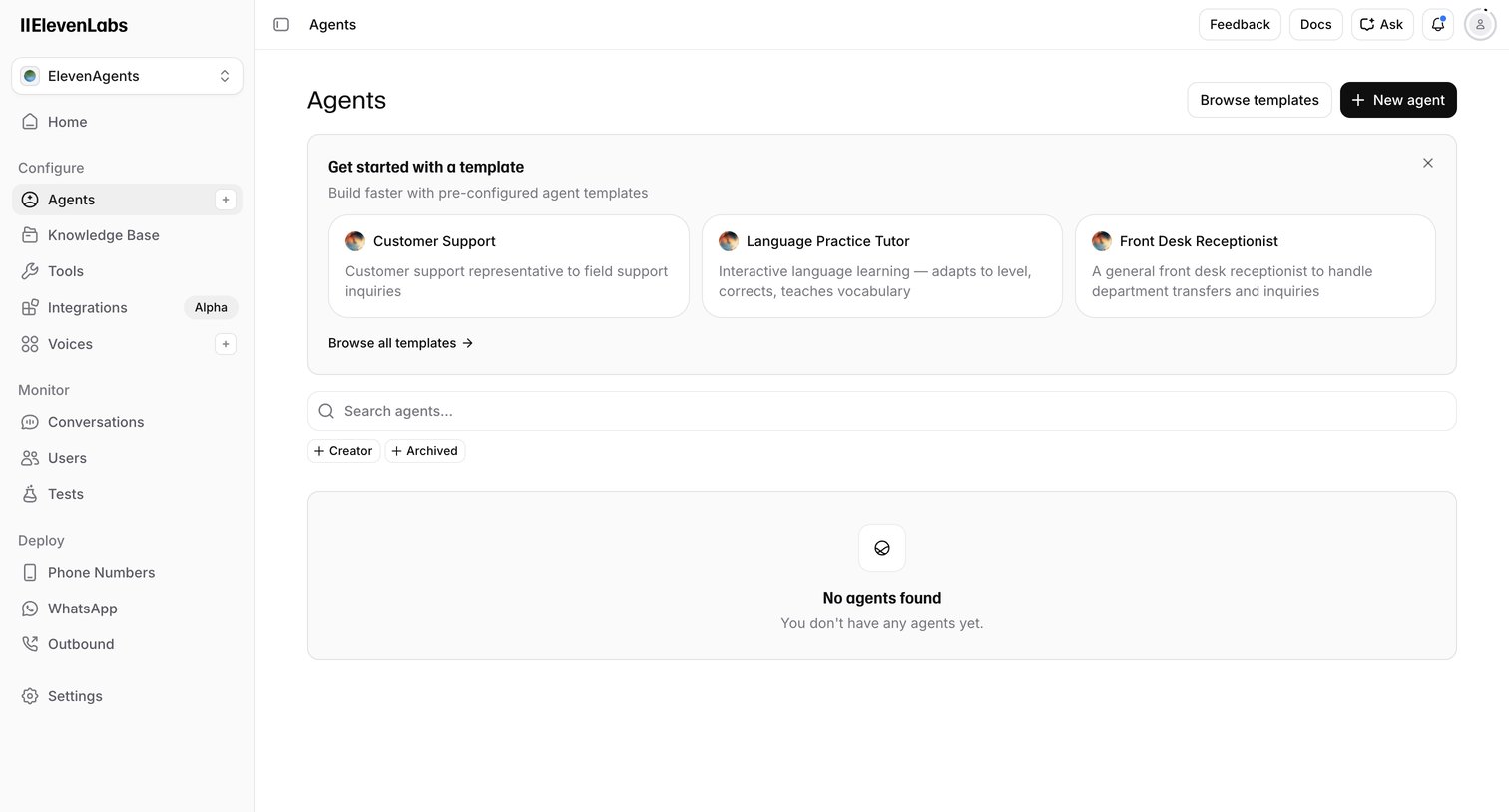Select the Language Practice Tutor template
Image resolution: width=1509 pixels, height=812 pixels.
pos(882,266)
